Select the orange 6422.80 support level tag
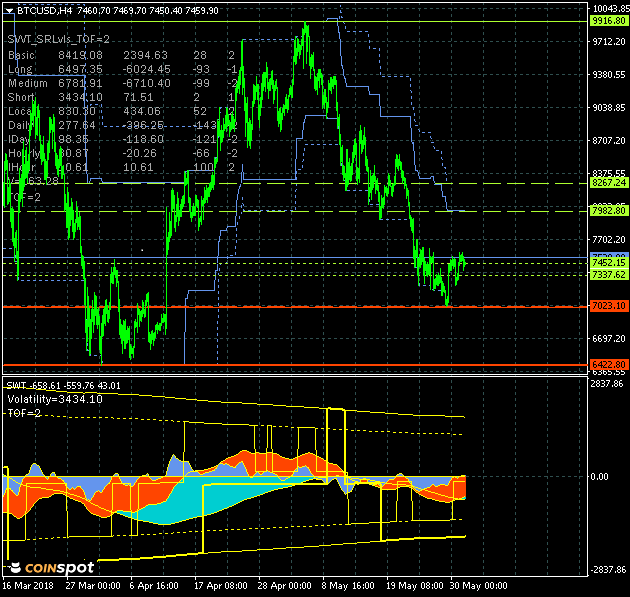Viewport: 630px width, 597px height. click(608, 365)
